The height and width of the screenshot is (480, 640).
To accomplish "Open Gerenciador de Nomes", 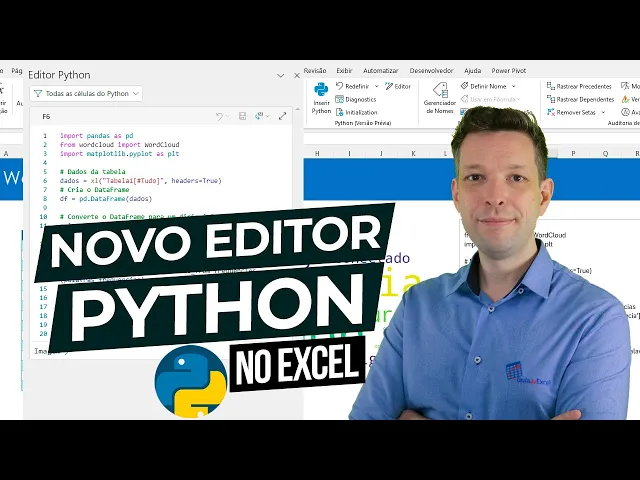I will [440, 98].
